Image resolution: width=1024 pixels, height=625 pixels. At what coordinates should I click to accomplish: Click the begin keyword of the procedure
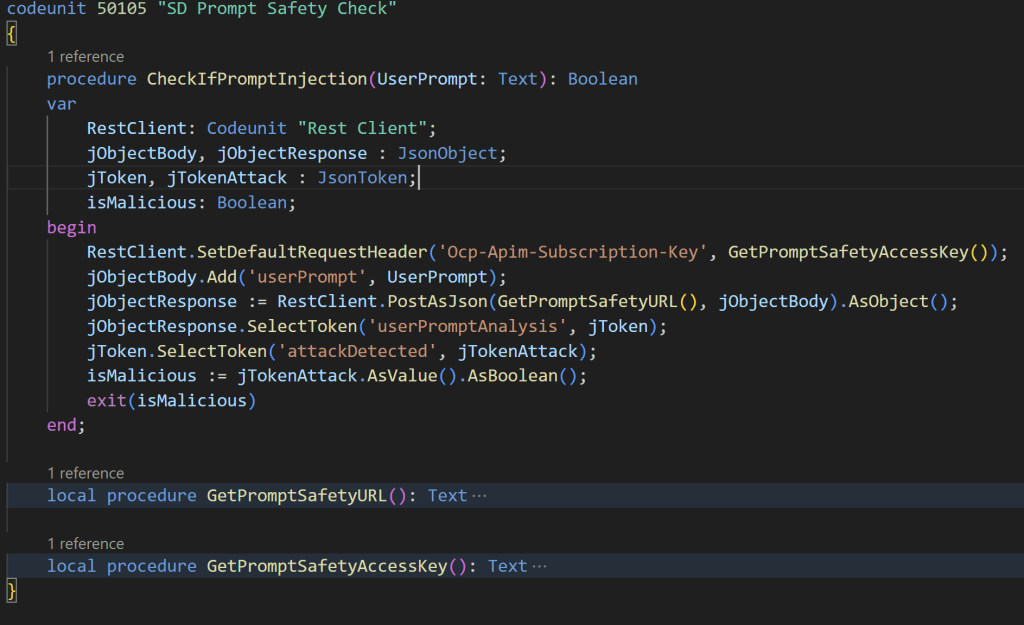(71, 228)
